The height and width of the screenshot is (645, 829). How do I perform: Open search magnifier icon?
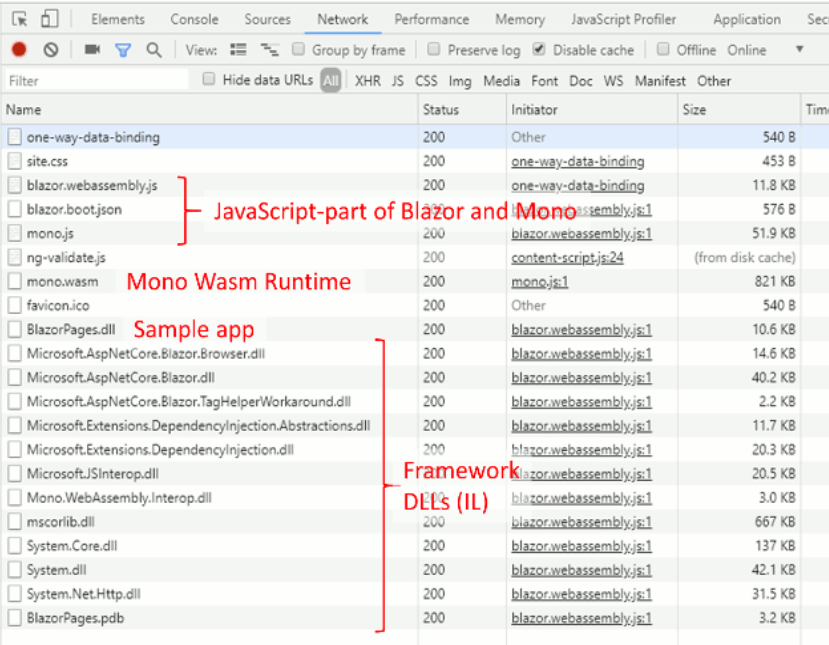point(154,50)
